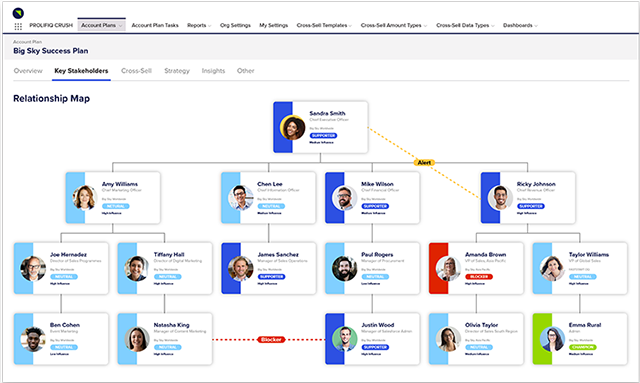Open the Dashboards dropdown menu

(x=520, y=25)
